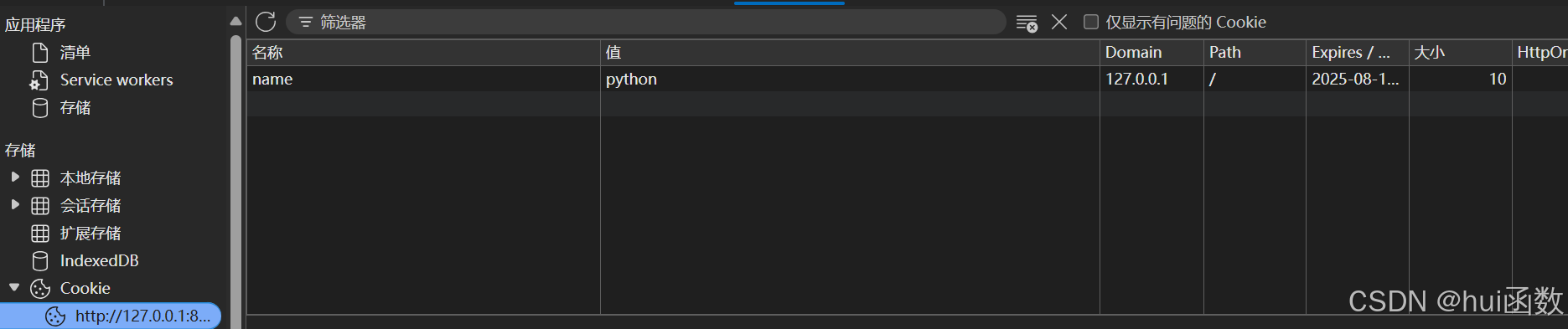Open the manifest (清单) document icon
This screenshot has width=1568, height=329.
(x=40, y=53)
